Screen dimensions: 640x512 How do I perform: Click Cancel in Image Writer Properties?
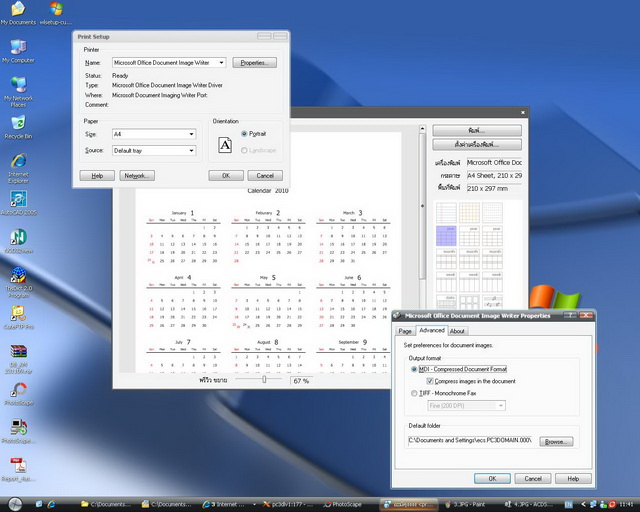tap(533, 479)
